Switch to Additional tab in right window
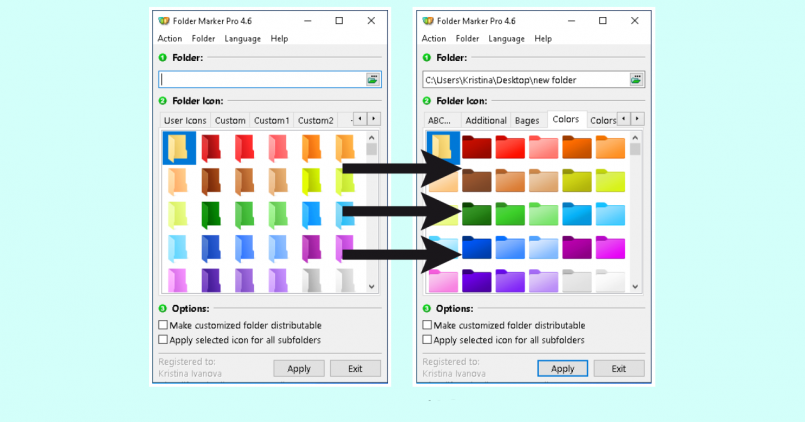Viewport: 805px width, 422px height. coord(486,120)
